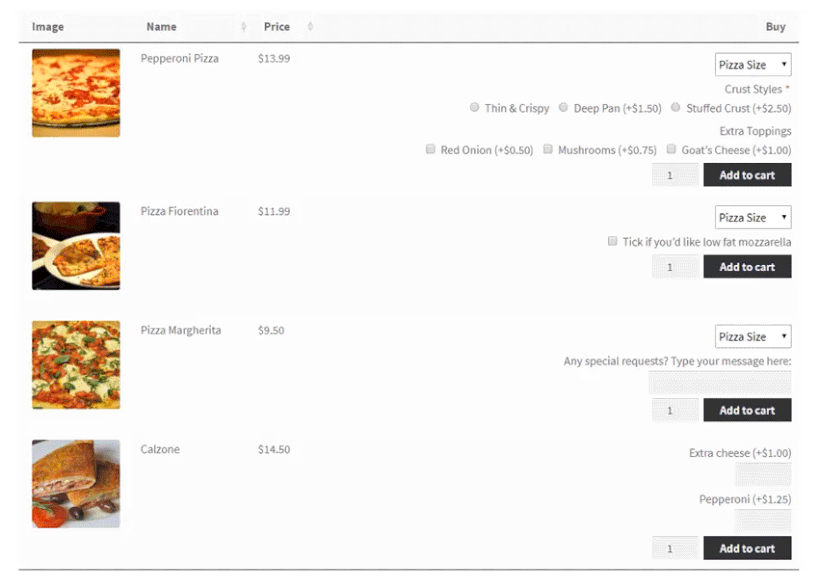This screenshot has height=588, width=819.
Task: Choose the Stuffed Crust option
Action: point(676,107)
